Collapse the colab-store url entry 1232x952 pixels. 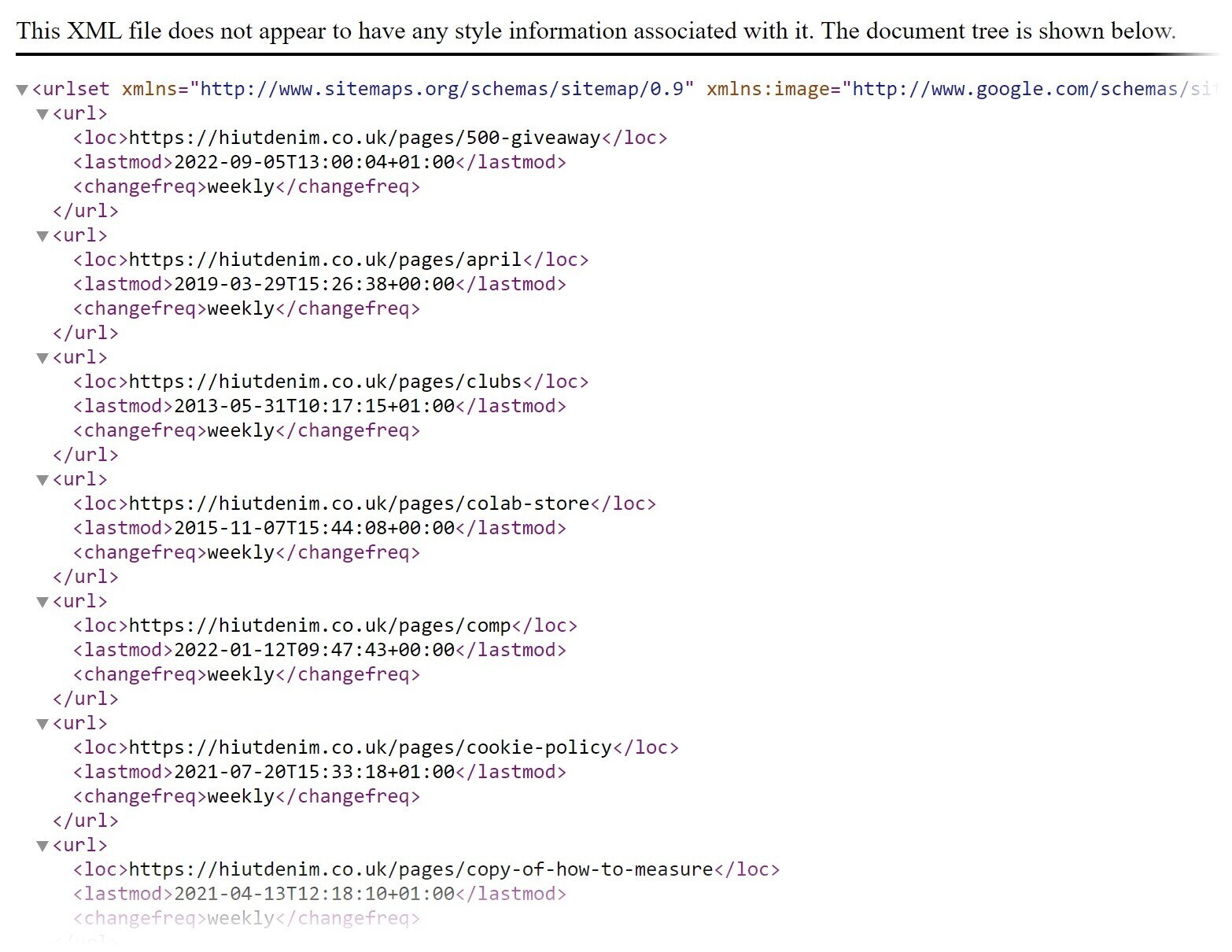(x=42, y=479)
